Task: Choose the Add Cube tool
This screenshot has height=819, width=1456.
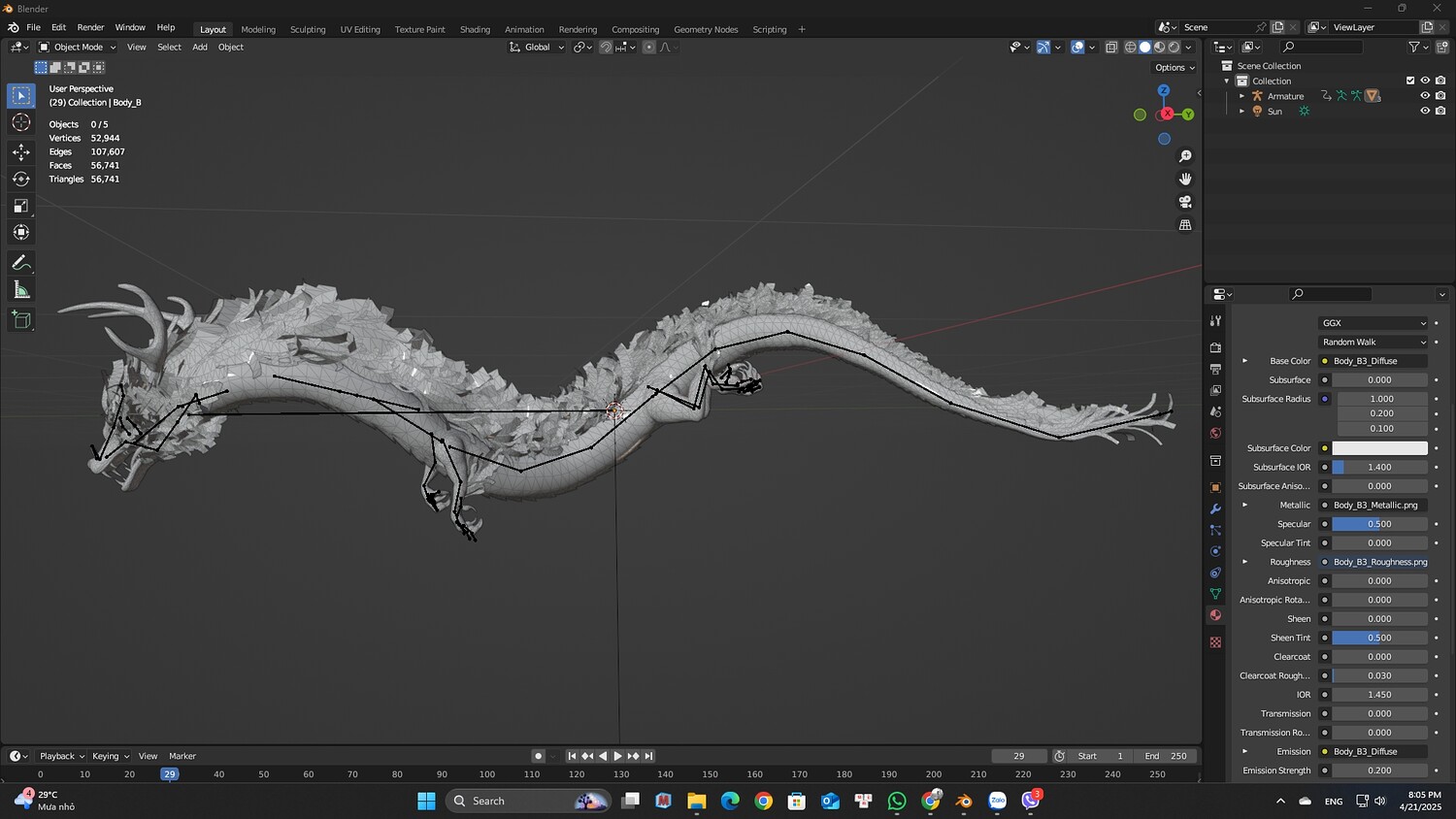Action: (20, 319)
